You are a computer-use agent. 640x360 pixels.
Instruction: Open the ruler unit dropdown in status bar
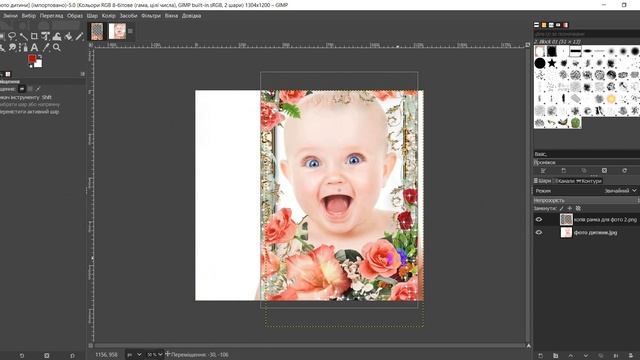[x=134, y=355]
